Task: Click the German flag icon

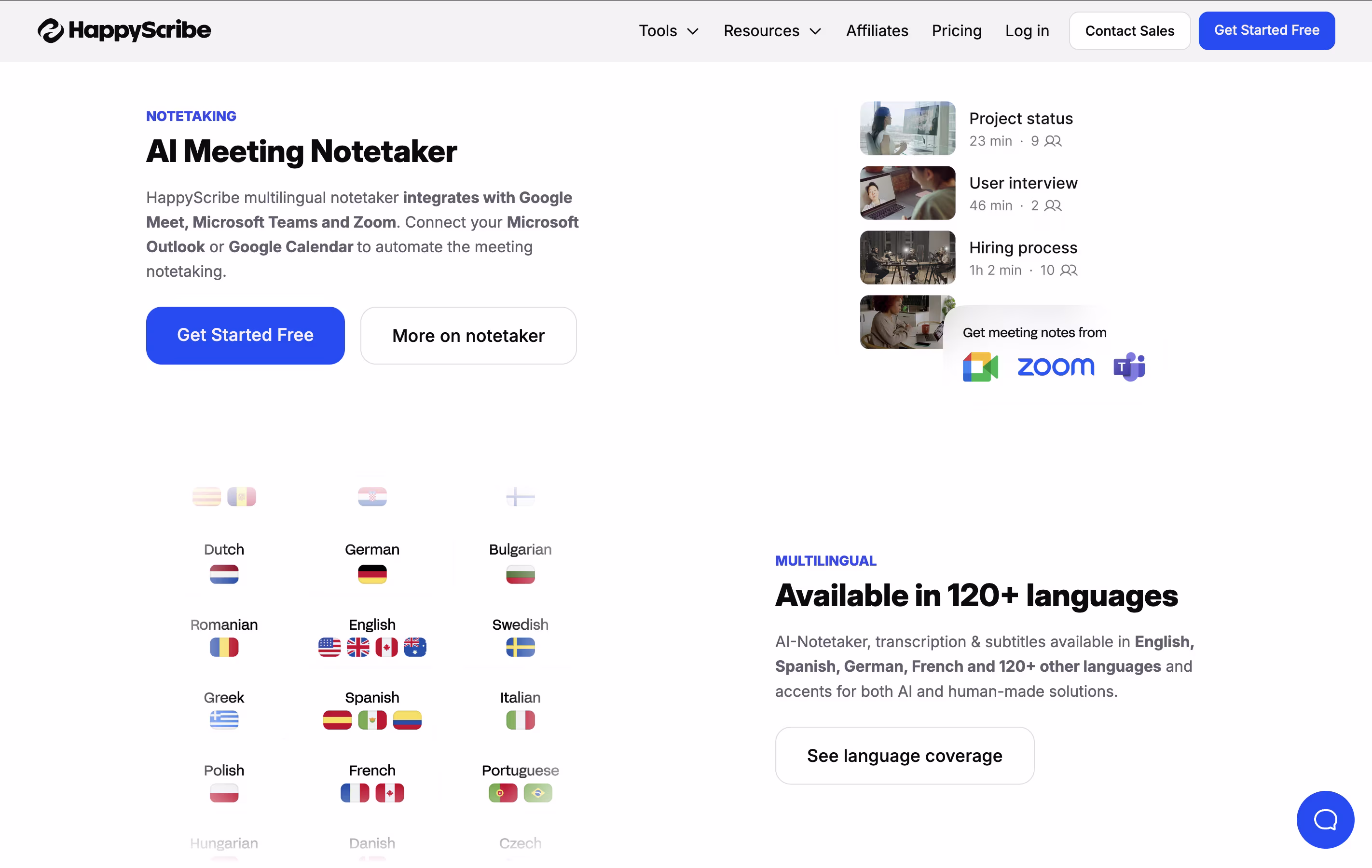Action: pyautogui.click(x=372, y=574)
